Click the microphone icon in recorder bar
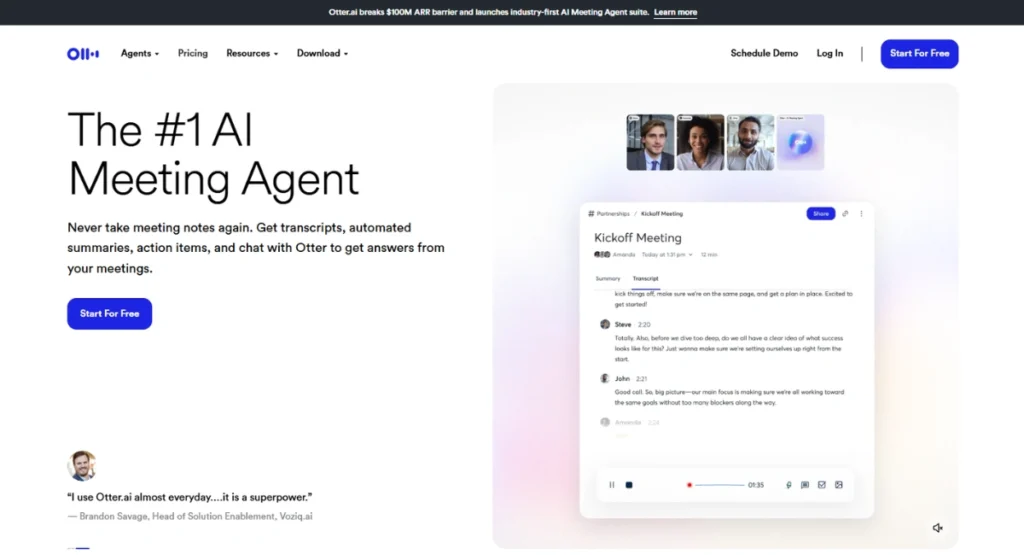This screenshot has height=555, width=1024. point(788,485)
